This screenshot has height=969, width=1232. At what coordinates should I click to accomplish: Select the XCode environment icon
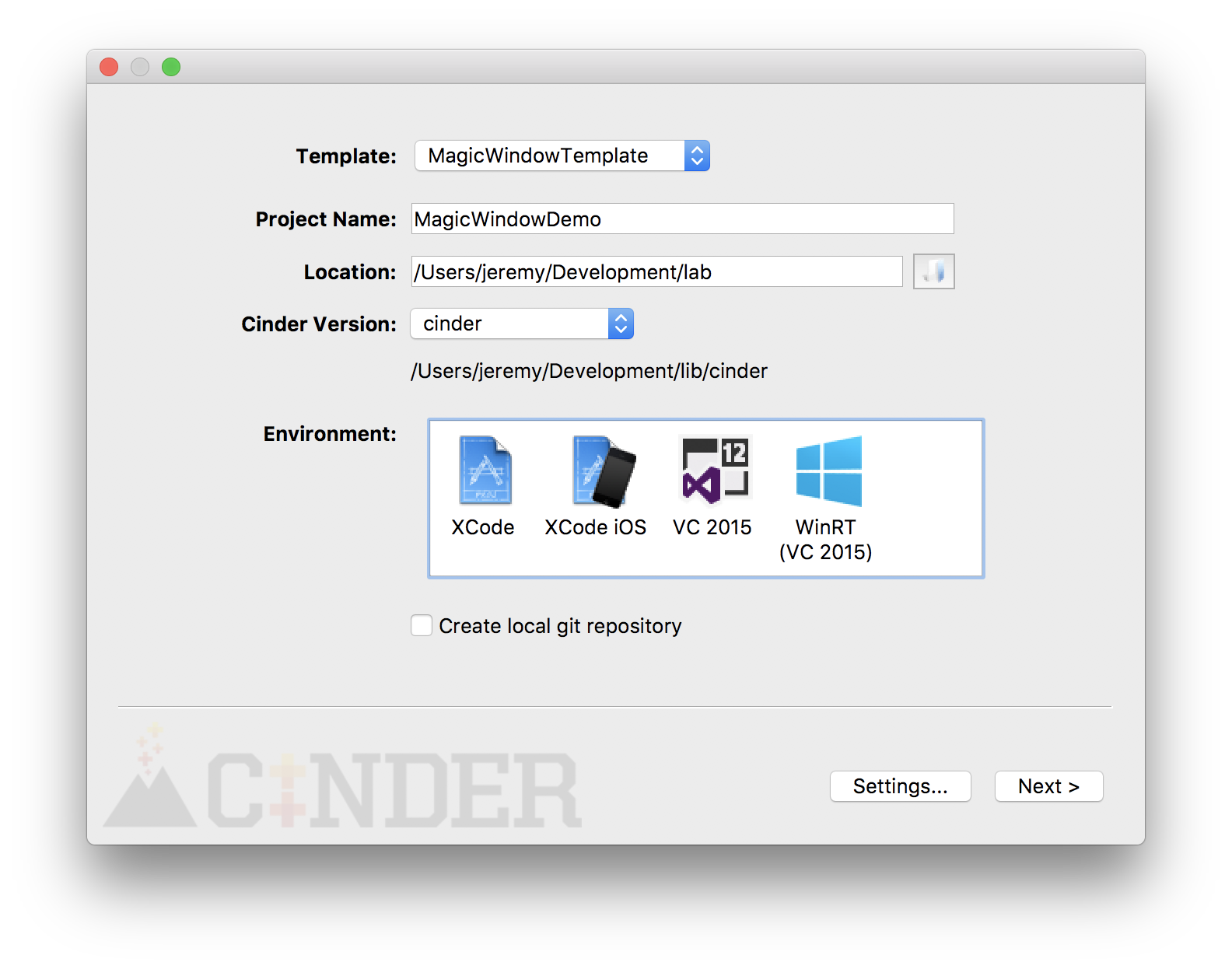(x=485, y=471)
